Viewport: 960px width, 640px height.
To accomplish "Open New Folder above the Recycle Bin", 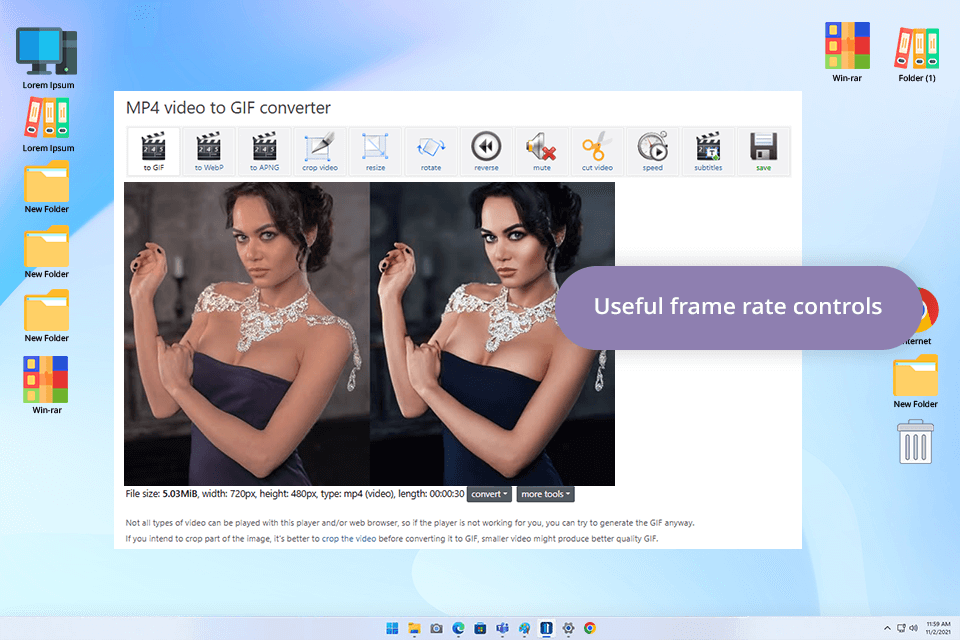I will point(915,382).
